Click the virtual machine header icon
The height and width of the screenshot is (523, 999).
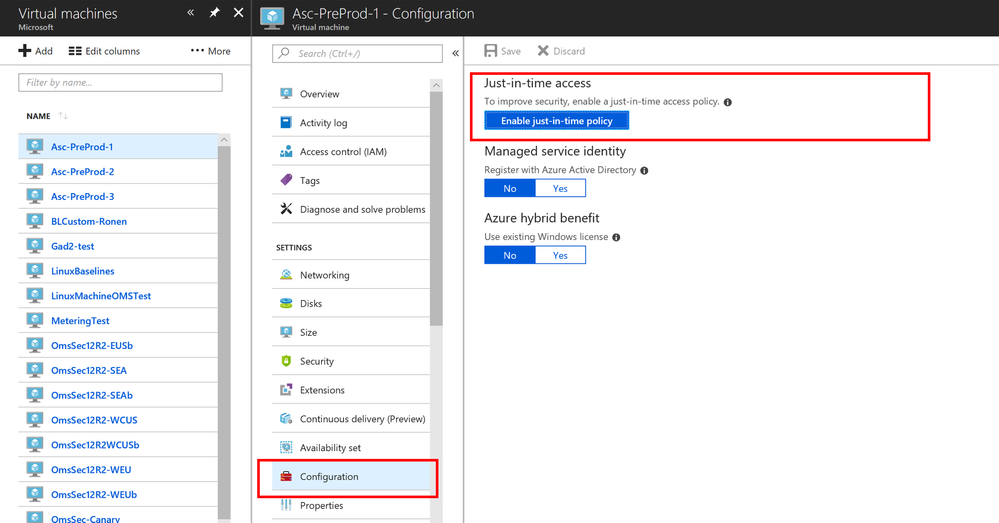[272, 18]
